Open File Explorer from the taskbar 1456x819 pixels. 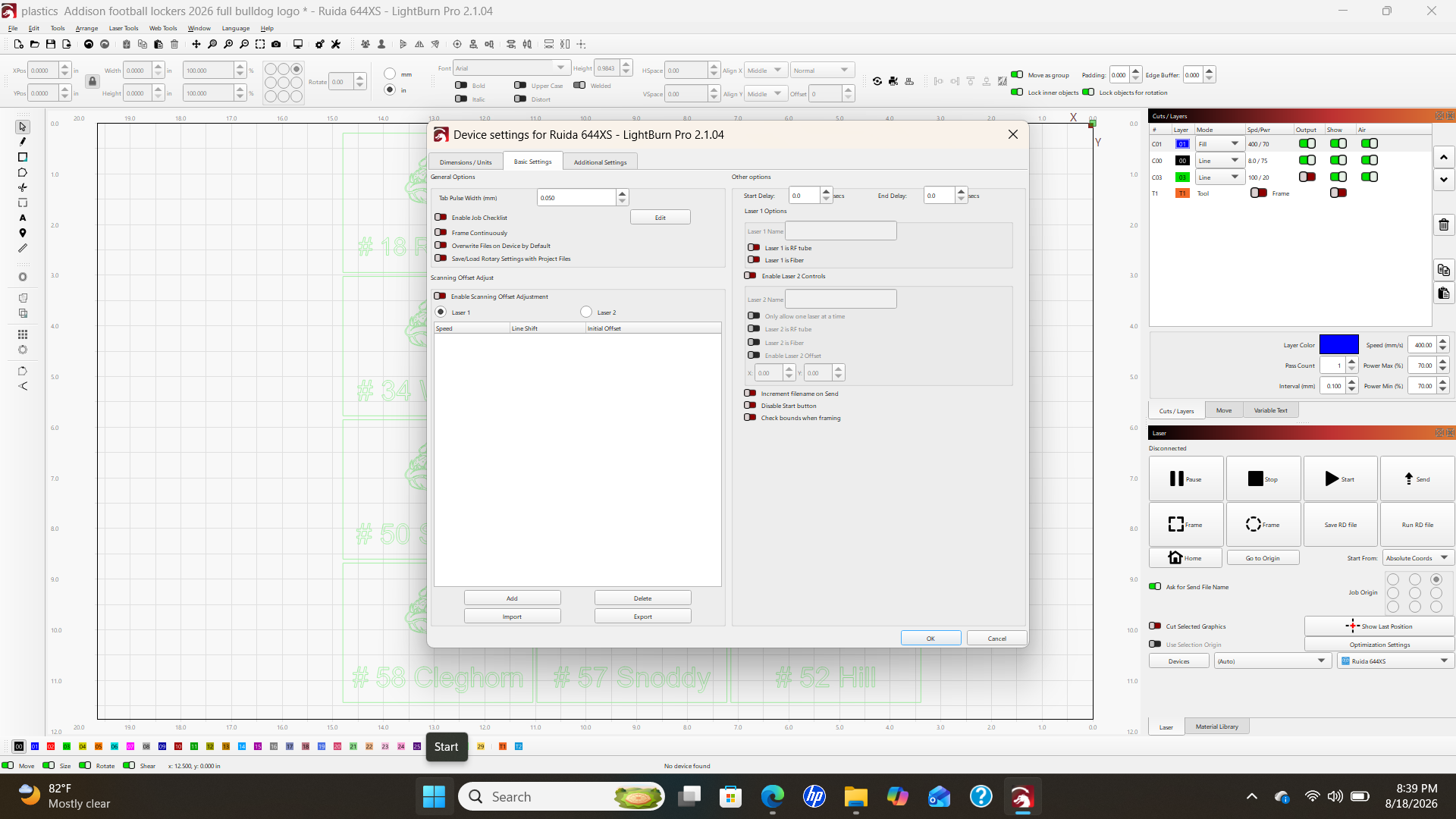click(856, 796)
